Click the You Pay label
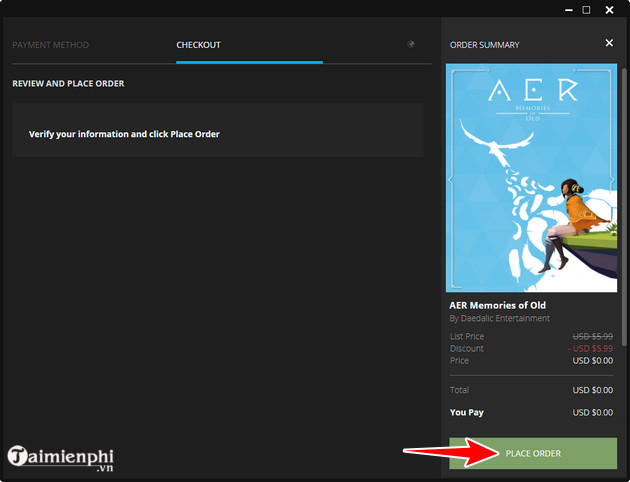This screenshot has width=630, height=482. pyautogui.click(x=466, y=413)
